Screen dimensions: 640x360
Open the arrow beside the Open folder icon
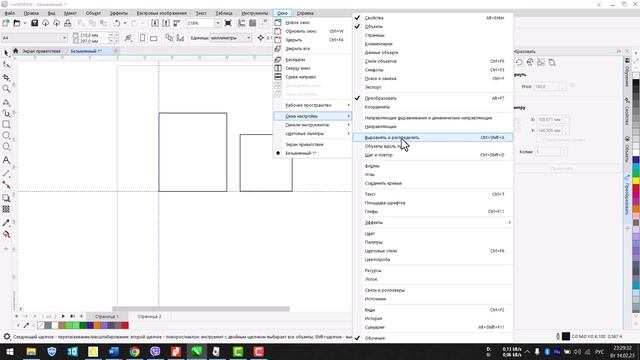(24, 23)
